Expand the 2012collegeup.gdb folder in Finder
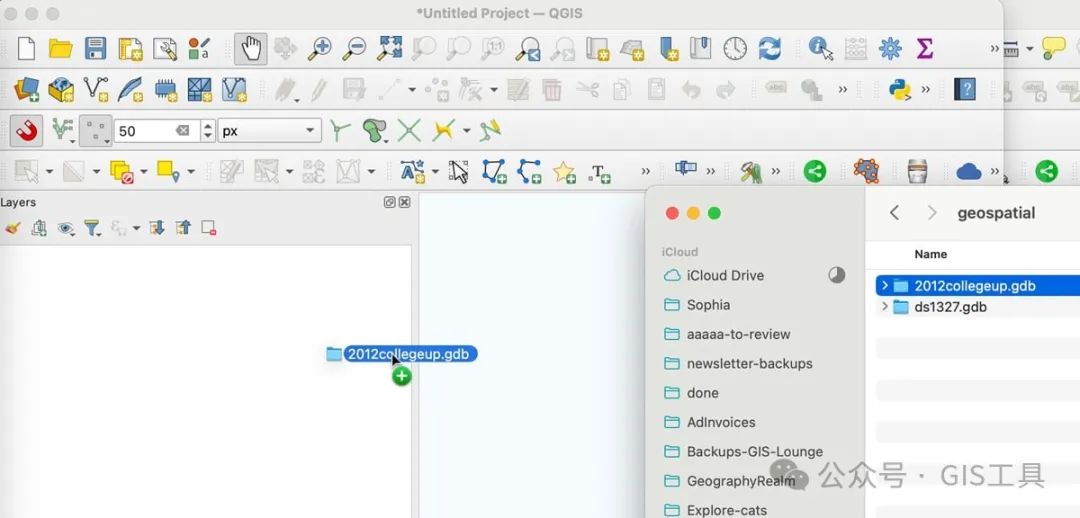1080x518 pixels. (x=885, y=285)
